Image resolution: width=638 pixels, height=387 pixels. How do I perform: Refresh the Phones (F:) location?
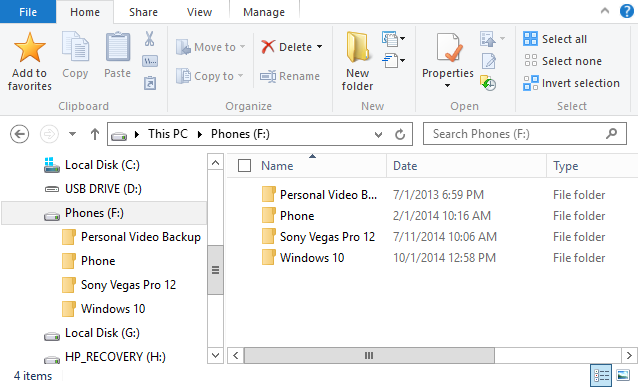tap(400, 134)
